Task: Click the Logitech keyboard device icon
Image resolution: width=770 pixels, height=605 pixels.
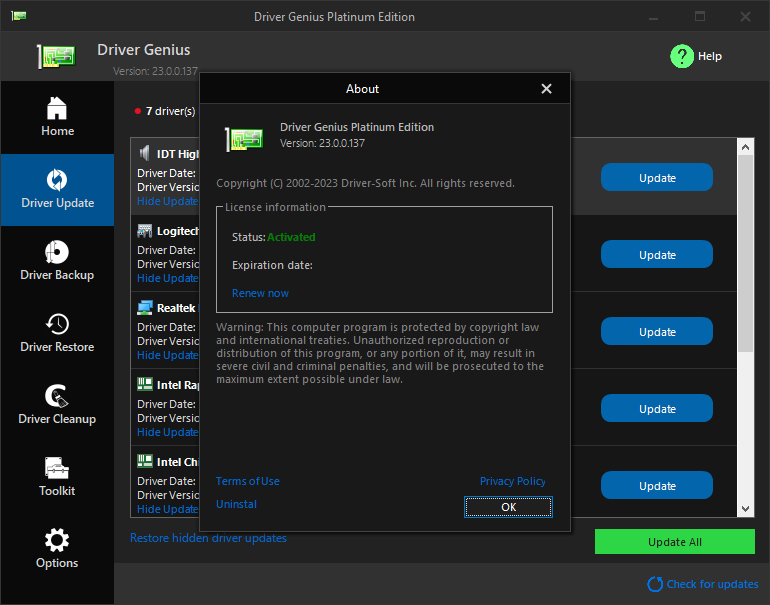Action: [144, 231]
